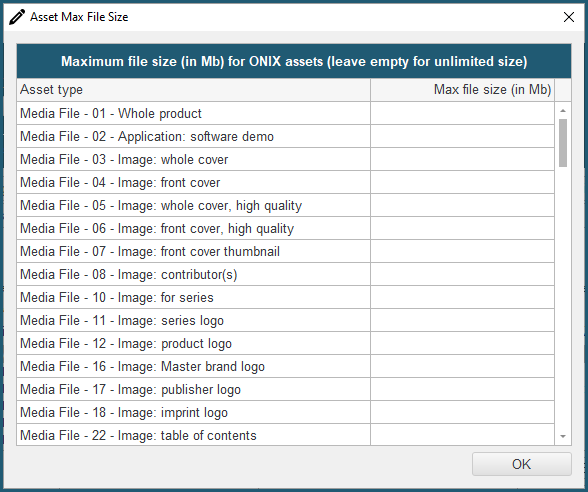Screen dimensions: 588x492
Task: Click the pencil icon in title bar
Action: click(17, 17)
